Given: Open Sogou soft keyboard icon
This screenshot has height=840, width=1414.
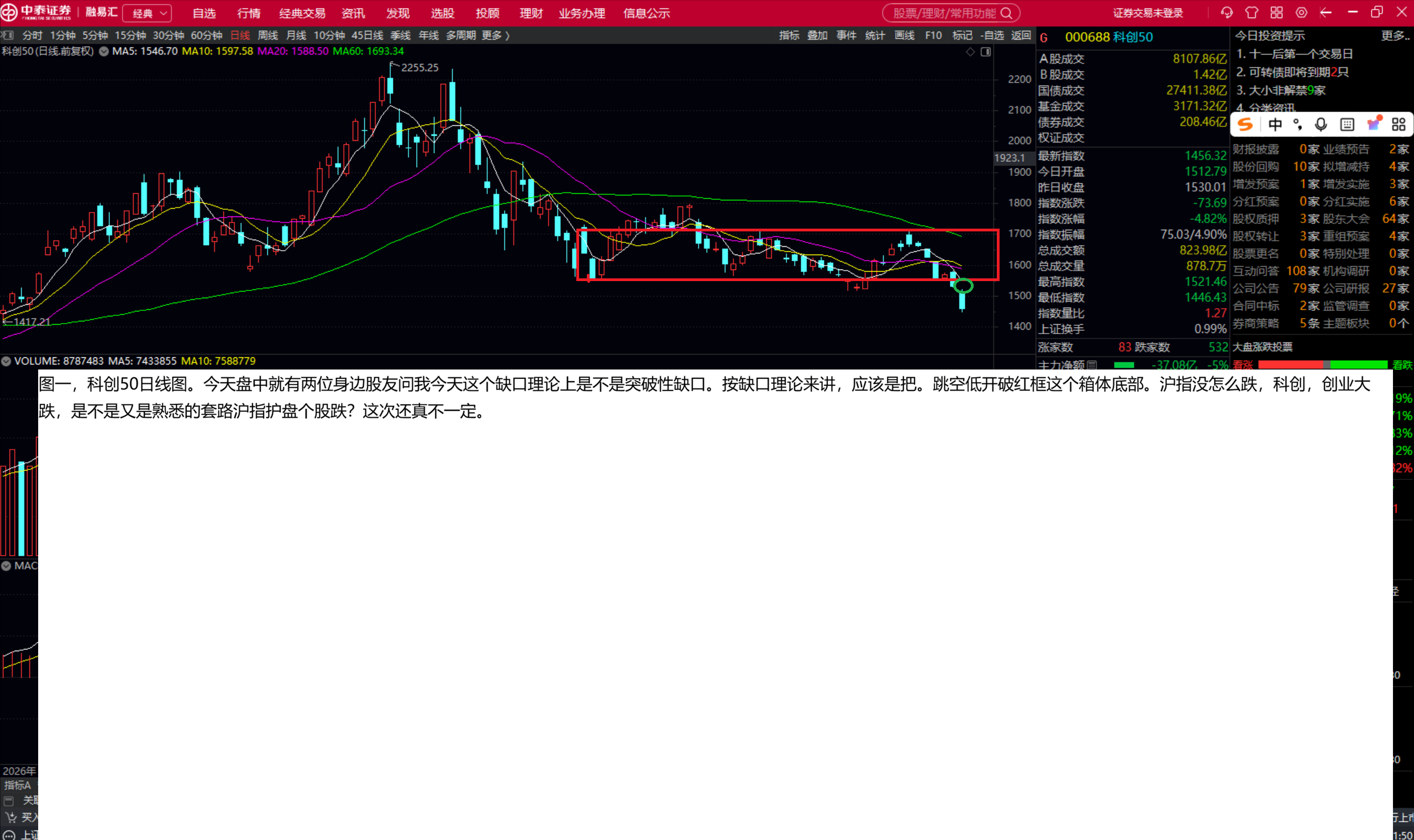Looking at the screenshot, I should click(1347, 124).
